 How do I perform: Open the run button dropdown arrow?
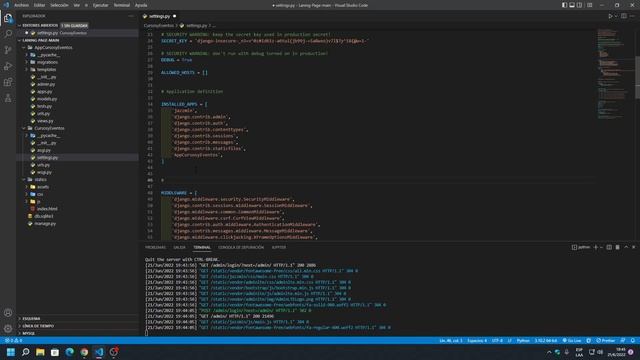click(616, 16)
